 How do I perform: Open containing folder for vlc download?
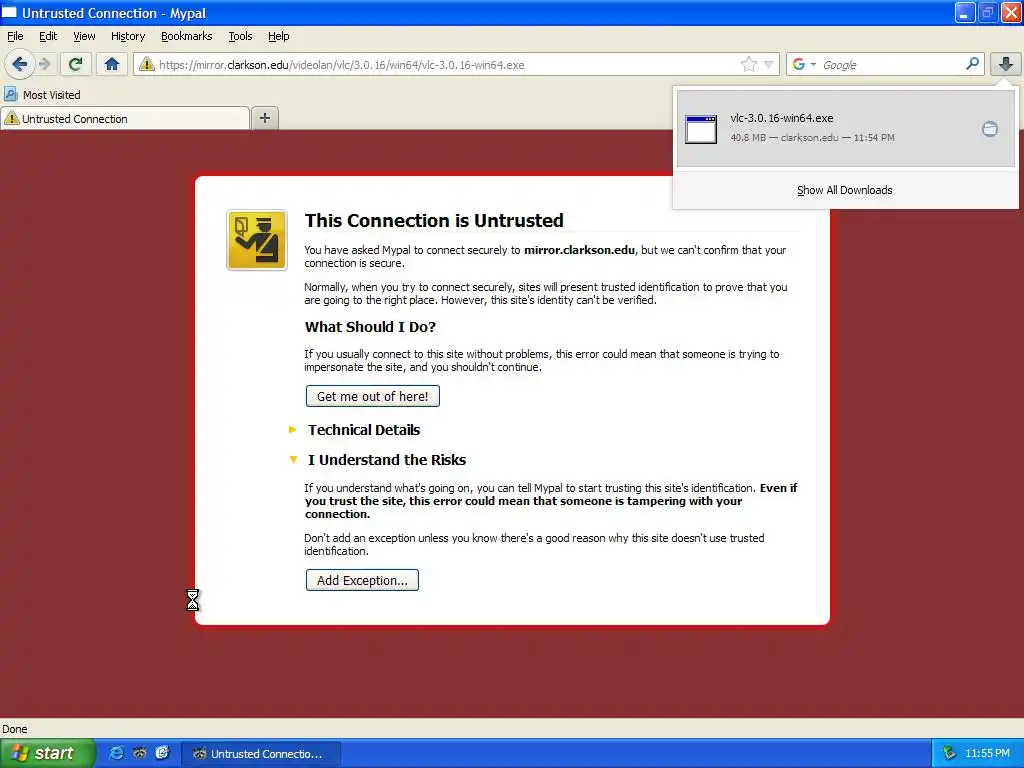click(x=989, y=129)
